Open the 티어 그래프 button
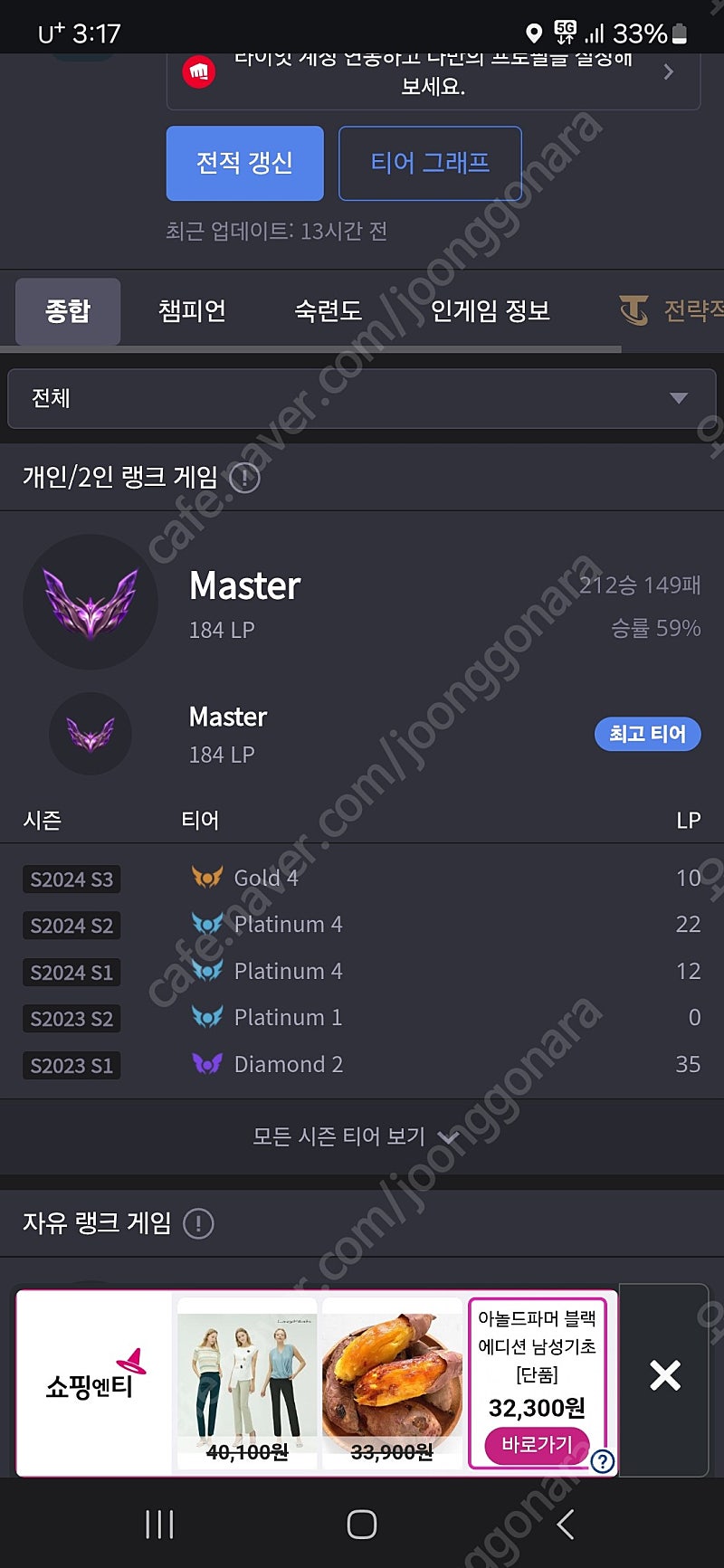The height and width of the screenshot is (1568, 724). (430, 163)
